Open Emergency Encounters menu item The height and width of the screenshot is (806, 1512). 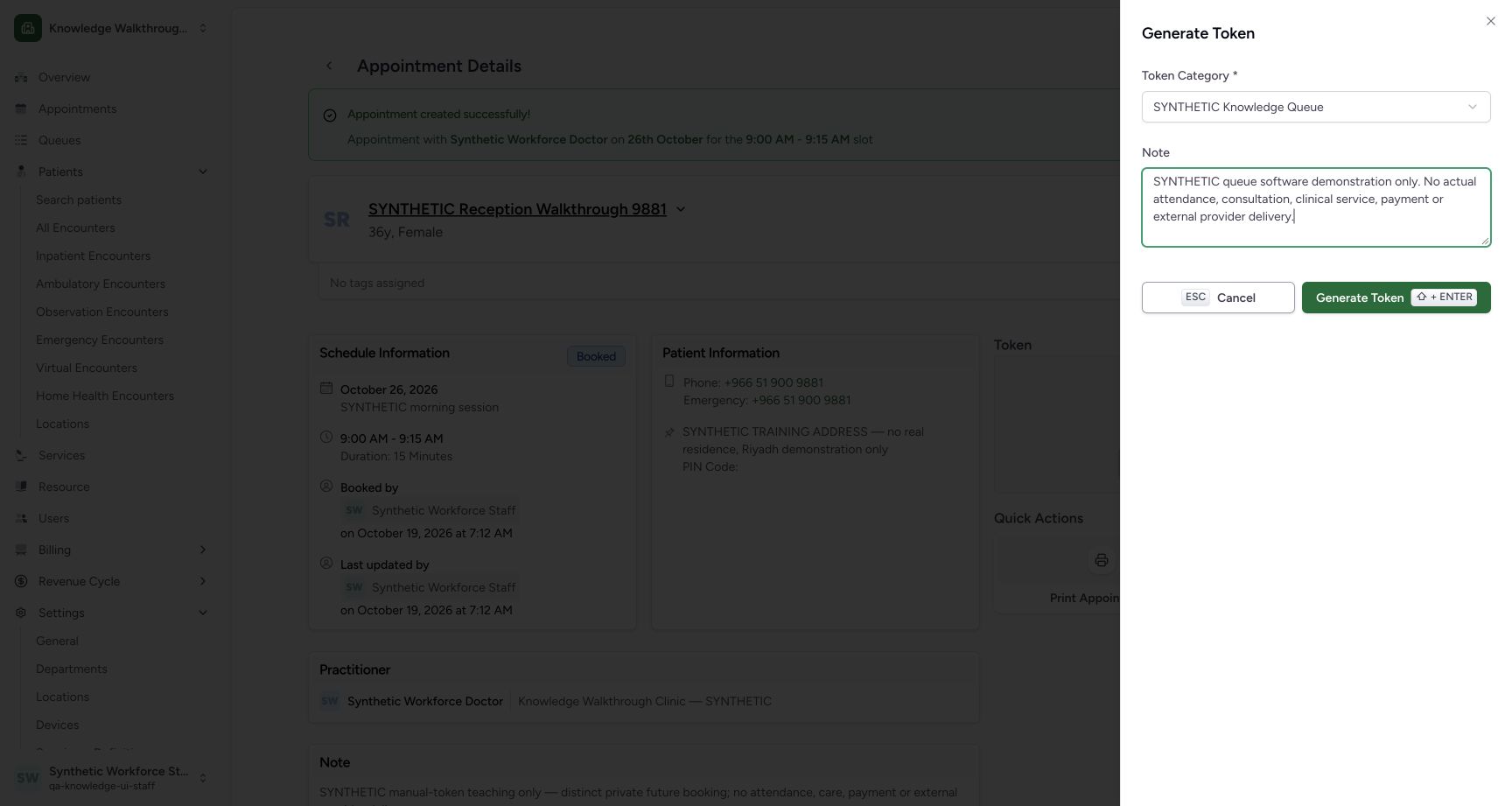(100, 340)
